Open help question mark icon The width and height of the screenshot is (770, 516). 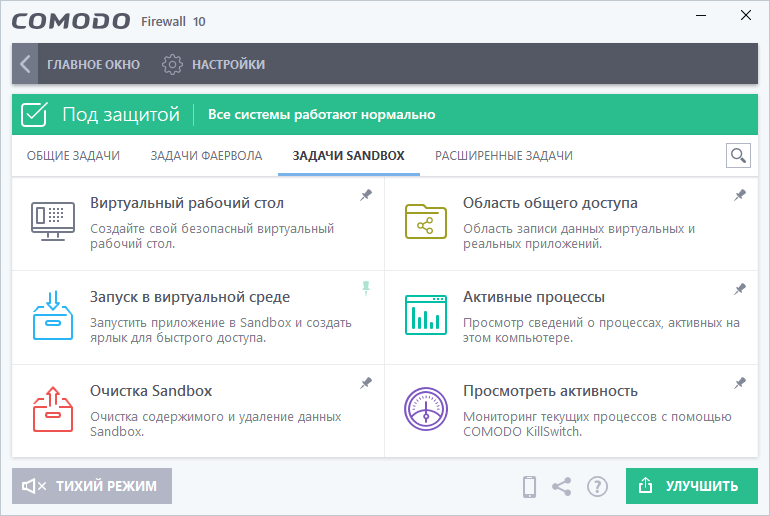click(x=597, y=487)
